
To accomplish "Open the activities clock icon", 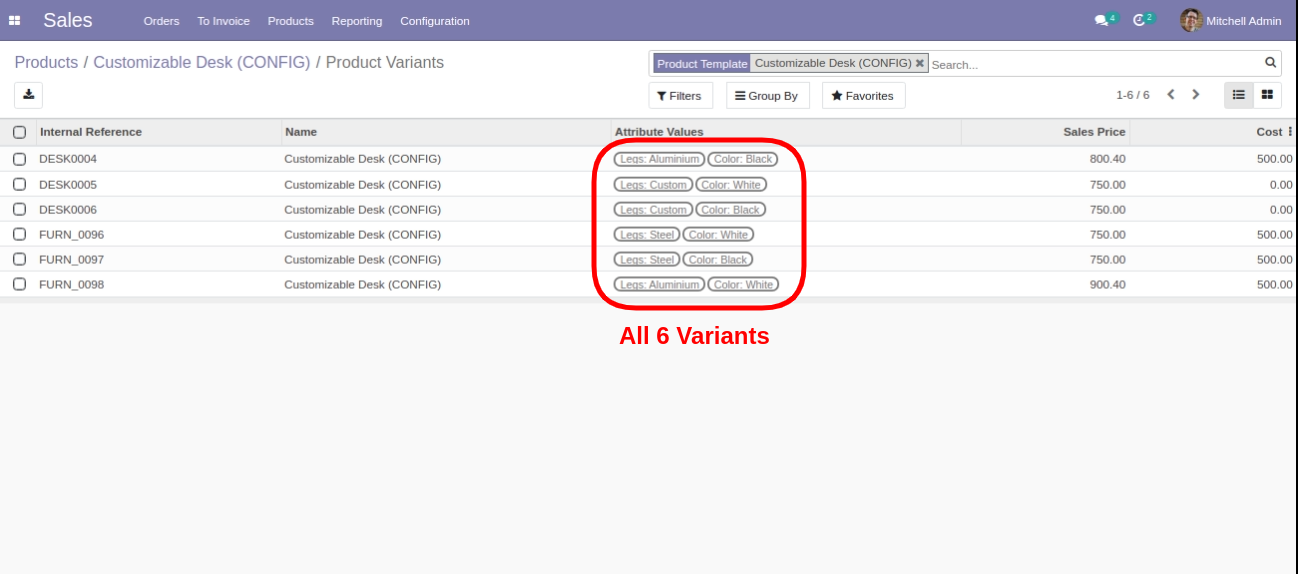I will pos(1139,20).
